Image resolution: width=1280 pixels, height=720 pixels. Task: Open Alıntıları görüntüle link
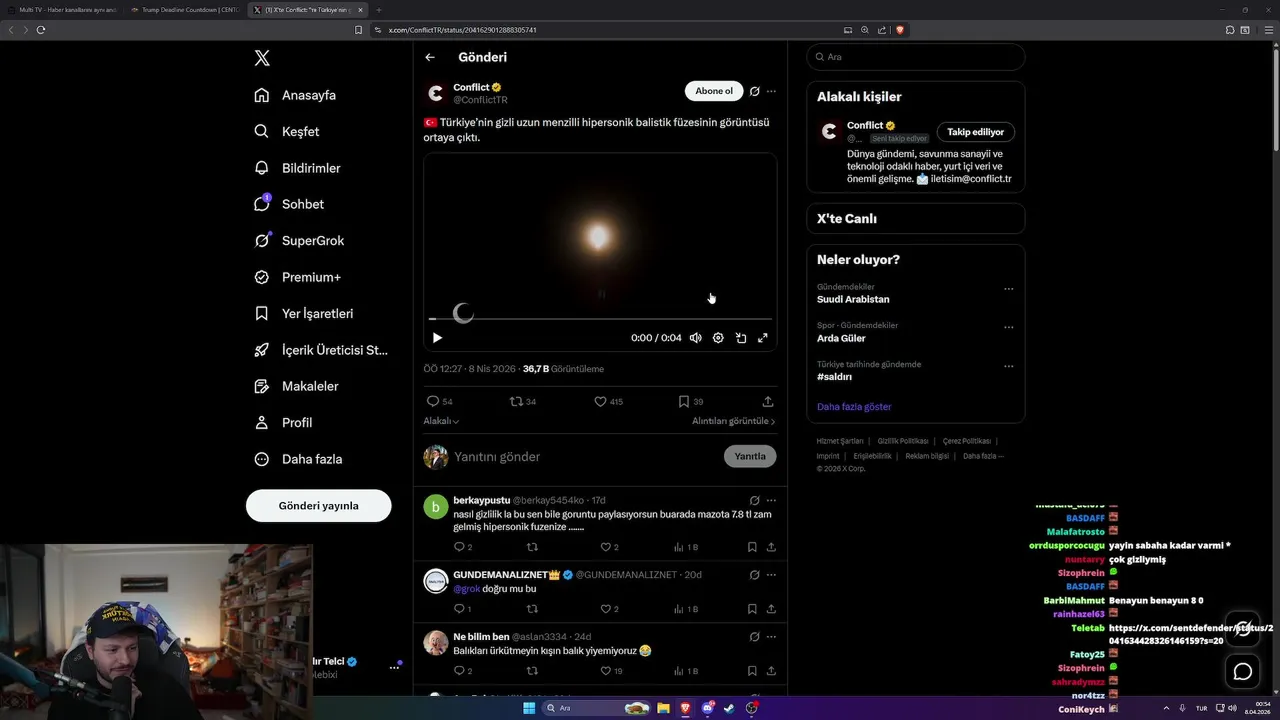coord(734,421)
